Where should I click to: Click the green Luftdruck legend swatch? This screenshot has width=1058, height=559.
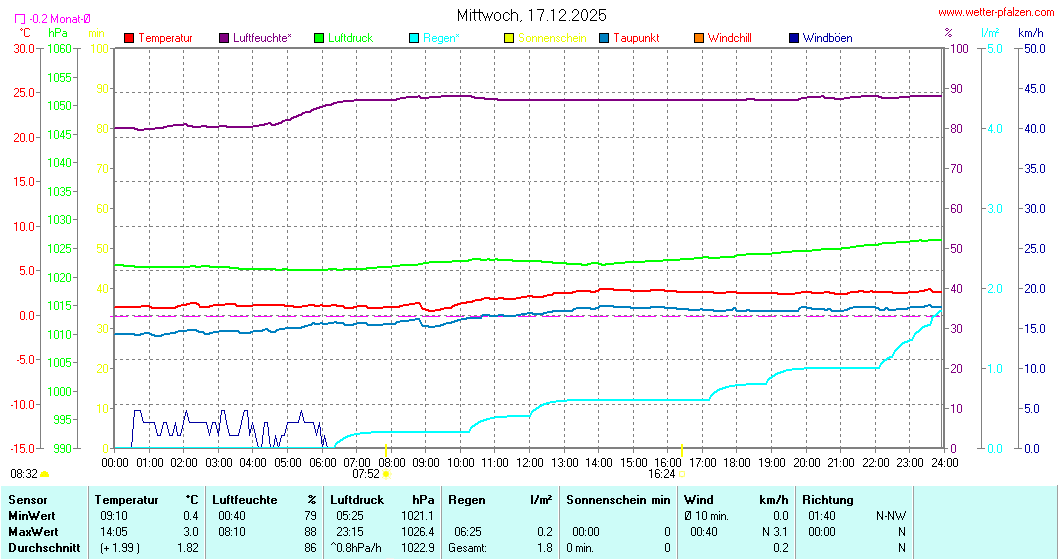pyautogui.click(x=320, y=38)
